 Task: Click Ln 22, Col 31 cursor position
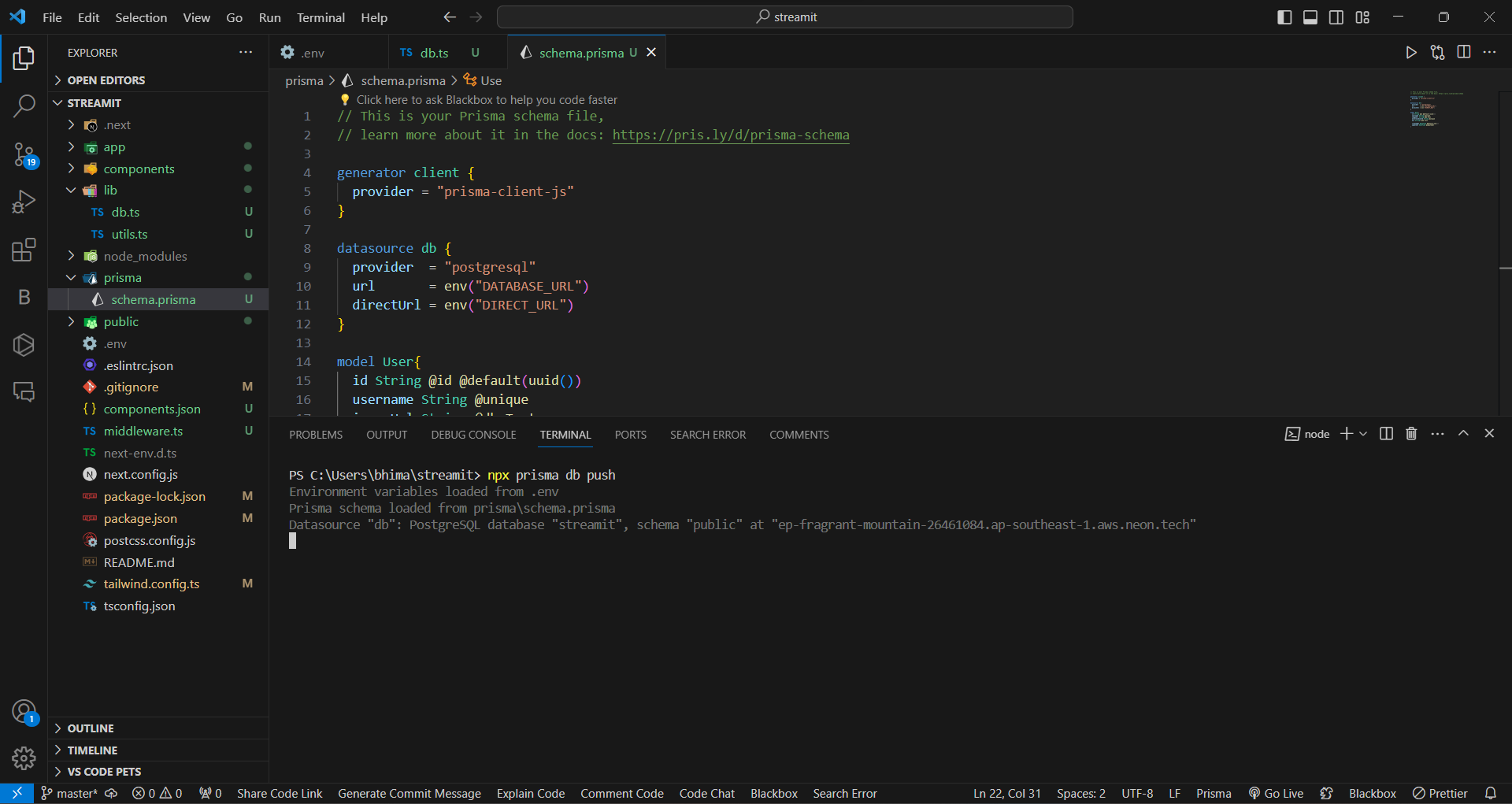[1006, 794]
